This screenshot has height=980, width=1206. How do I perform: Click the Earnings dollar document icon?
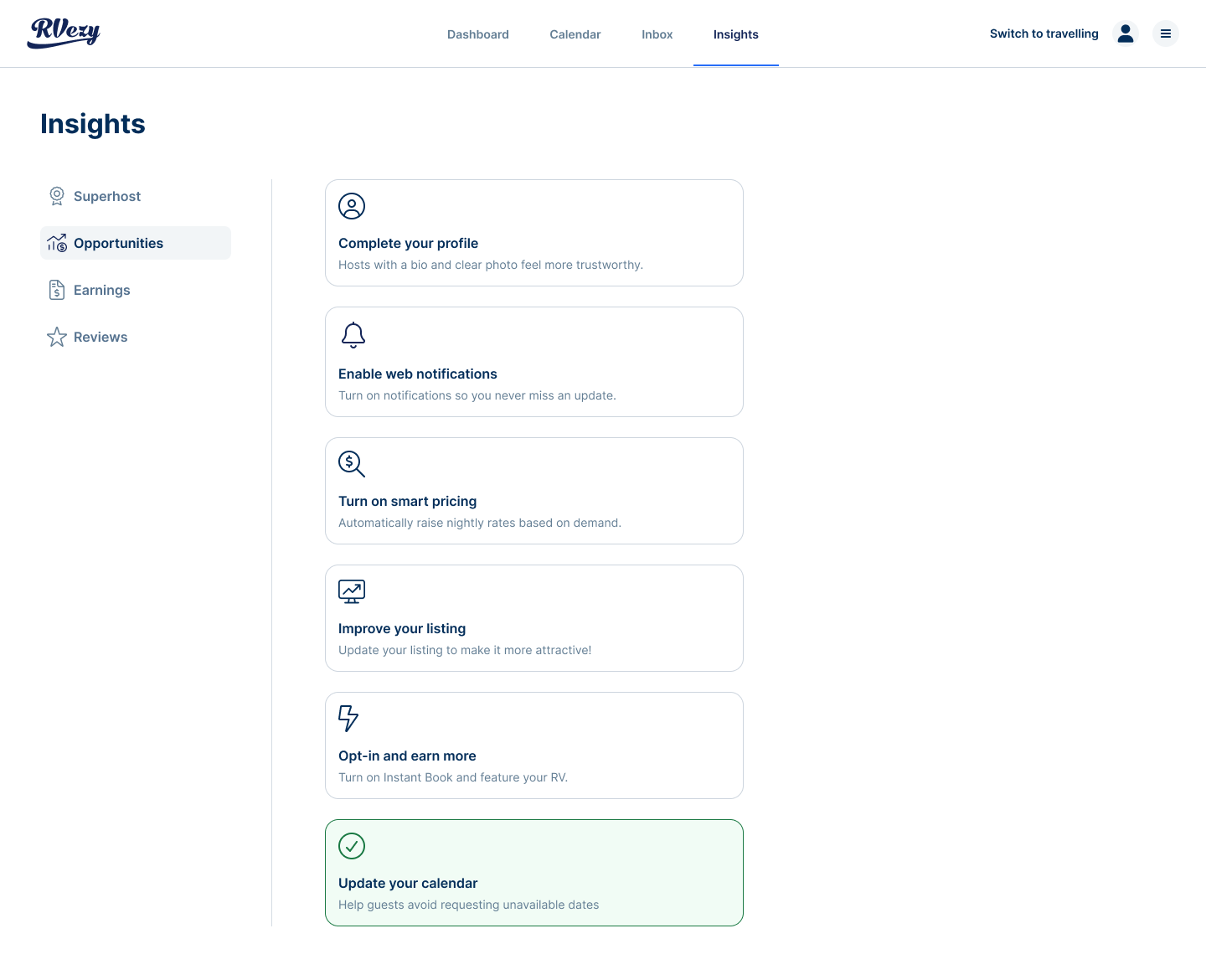[57, 290]
